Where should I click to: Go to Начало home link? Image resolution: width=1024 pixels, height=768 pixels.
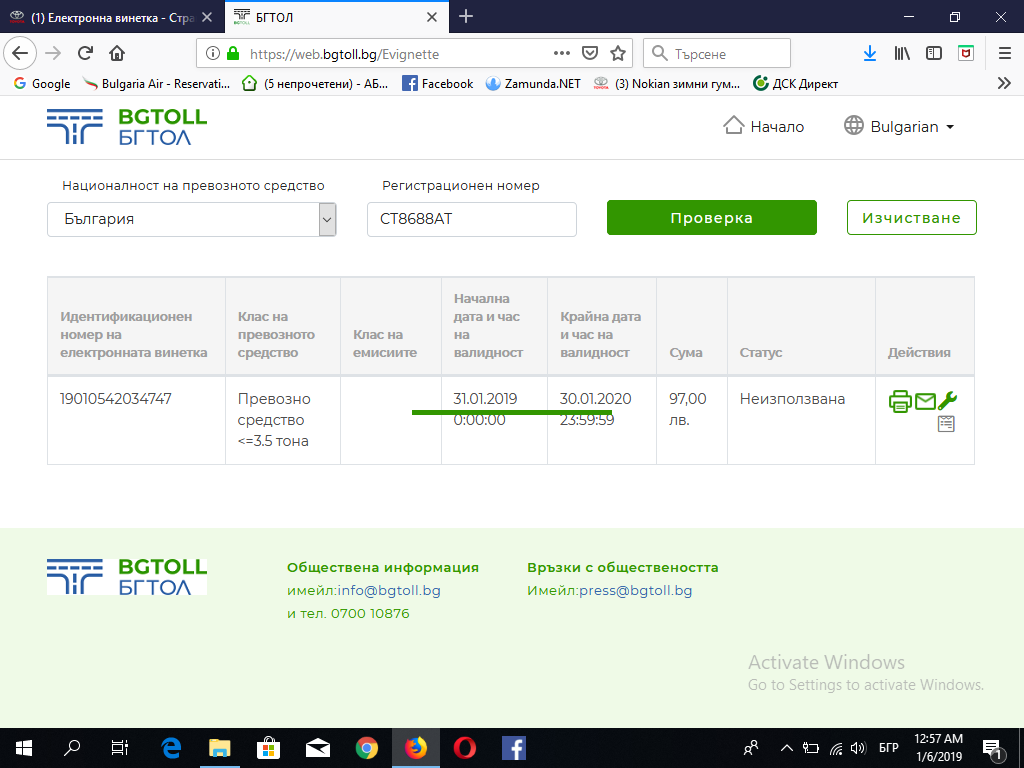tap(763, 127)
